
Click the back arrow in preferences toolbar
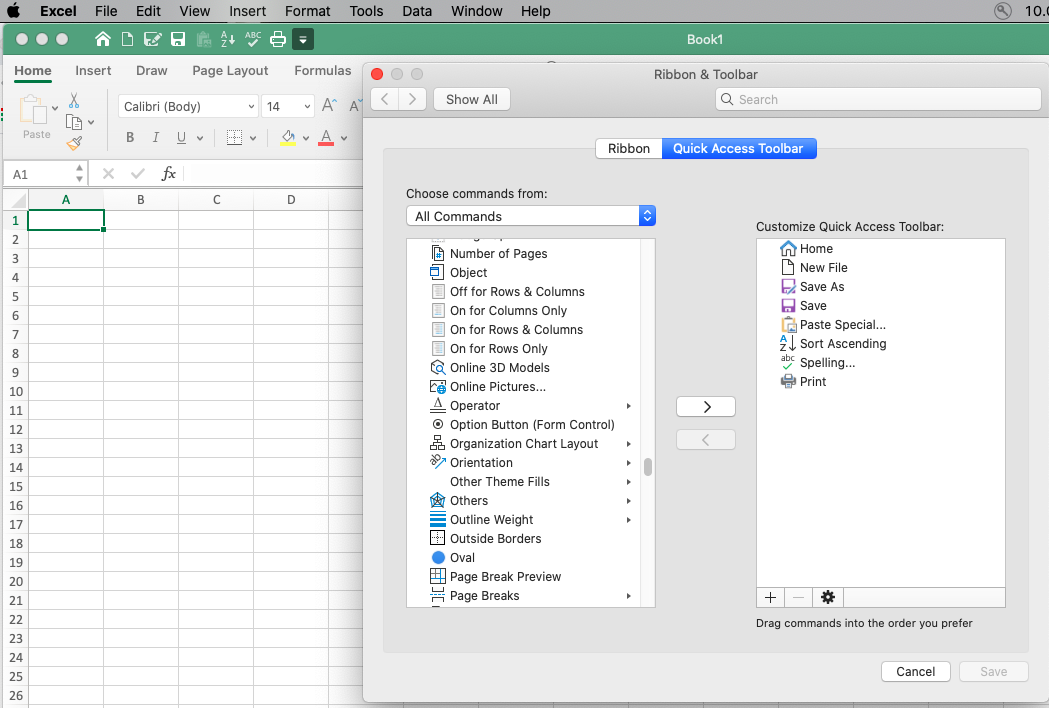385,100
